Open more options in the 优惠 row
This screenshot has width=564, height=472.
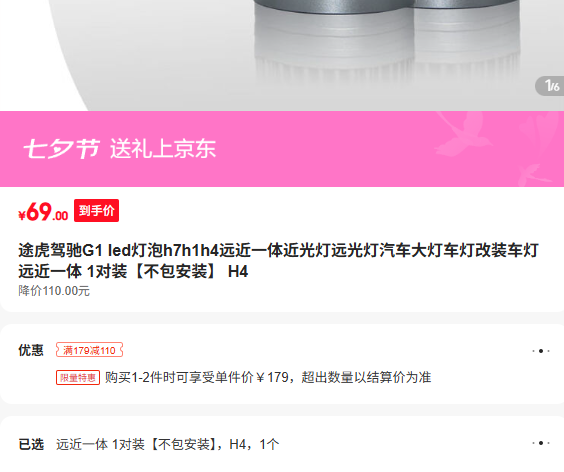click(541, 351)
